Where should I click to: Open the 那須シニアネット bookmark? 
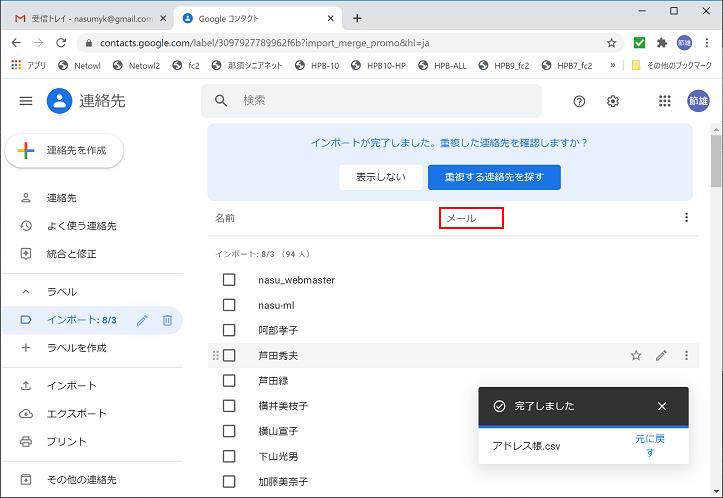(247, 65)
